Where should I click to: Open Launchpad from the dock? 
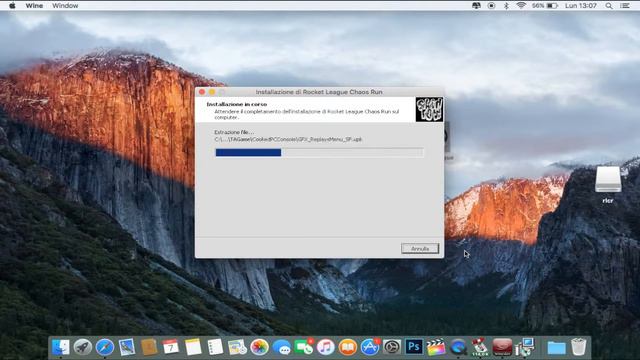(83, 347)
